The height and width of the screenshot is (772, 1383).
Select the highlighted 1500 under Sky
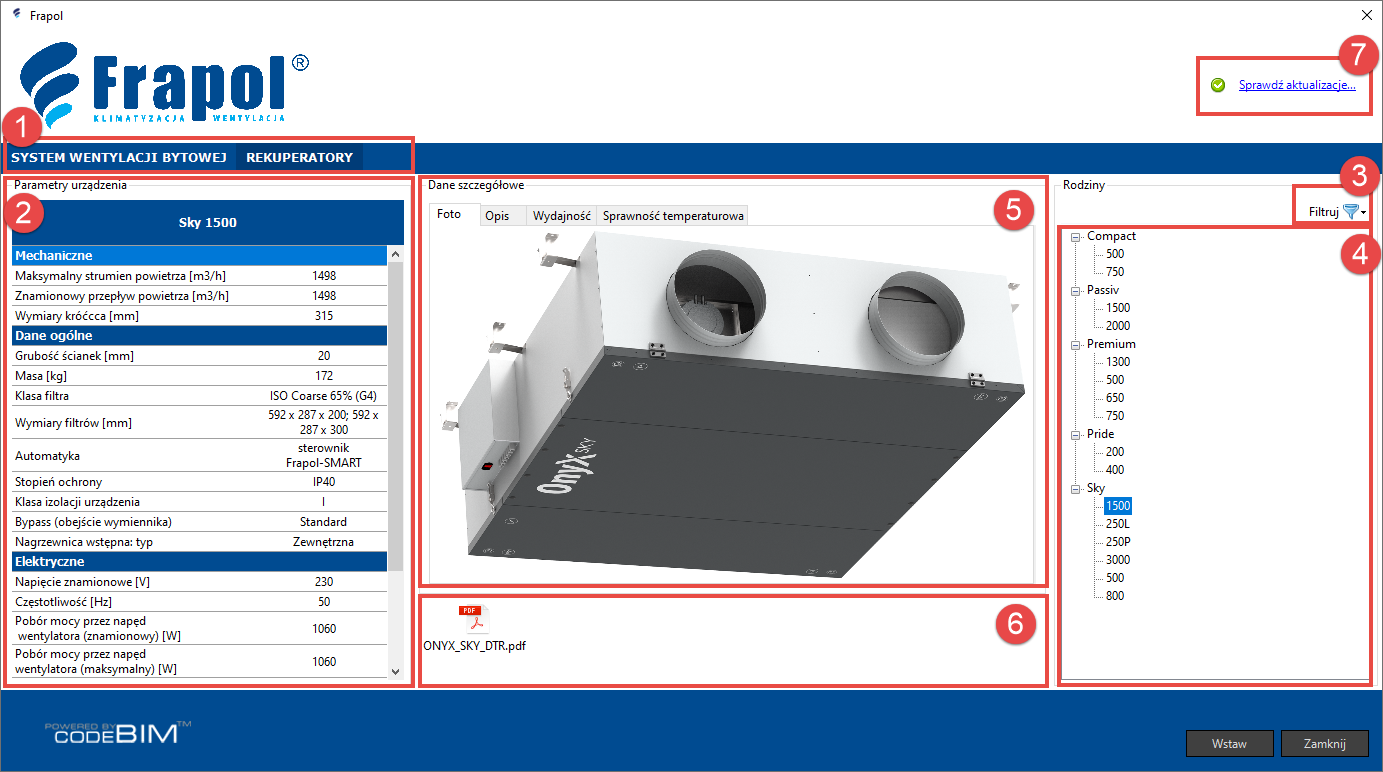tap(1118, 506)
